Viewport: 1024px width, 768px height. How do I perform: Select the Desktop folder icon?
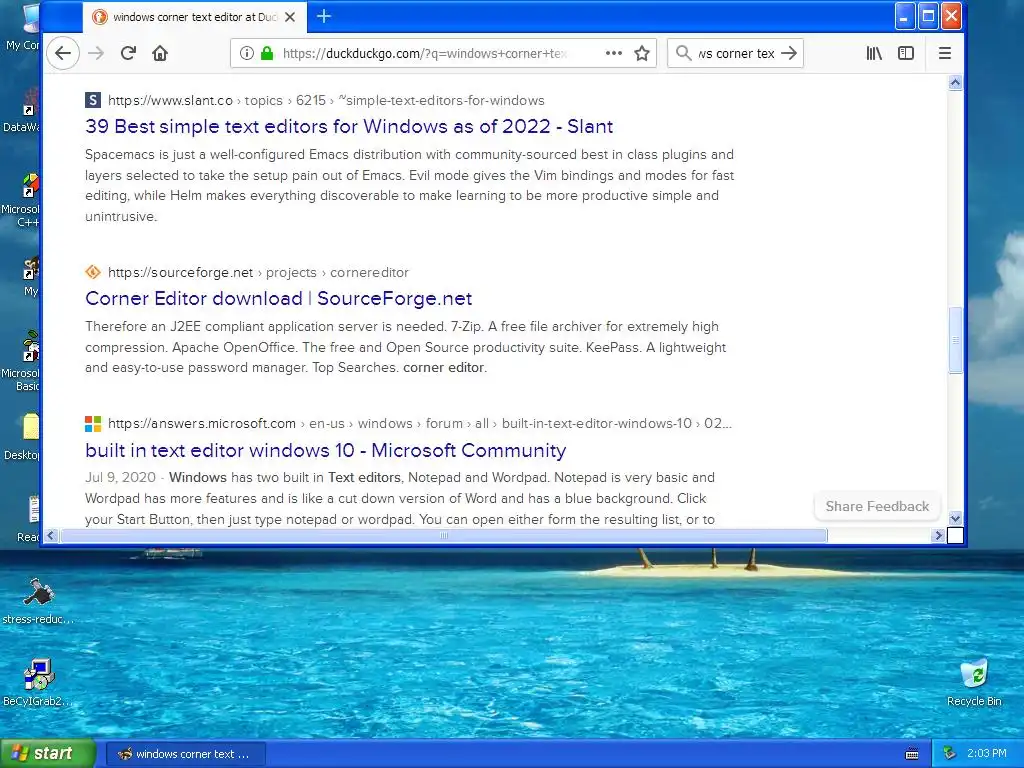click(x=22, y=436)
